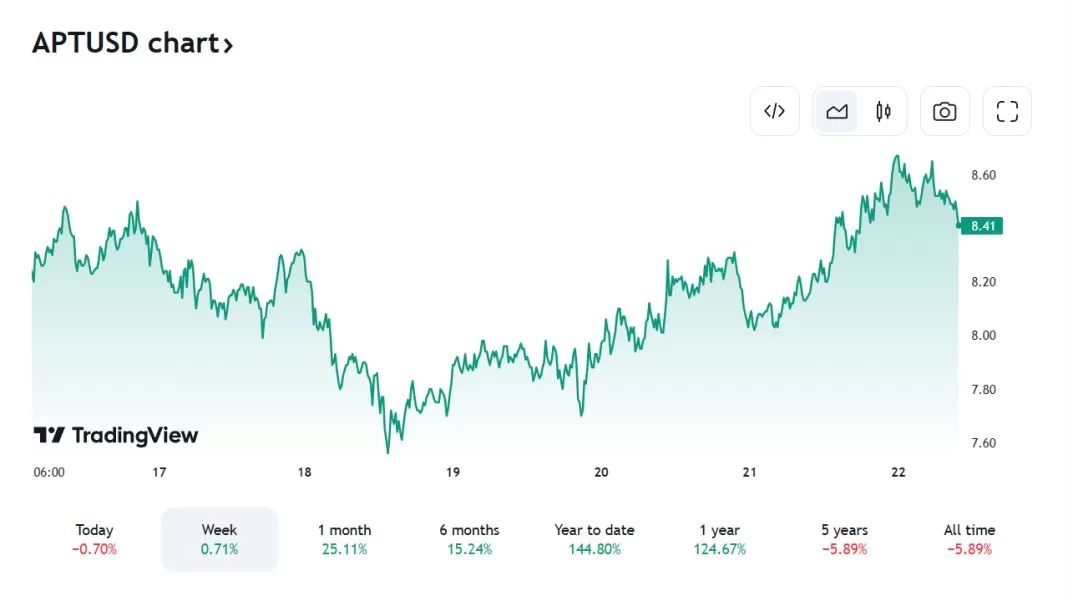The image size is (1068, 601).
Task: Click the 8.60 price axis label
Action: tap(984, 175)
